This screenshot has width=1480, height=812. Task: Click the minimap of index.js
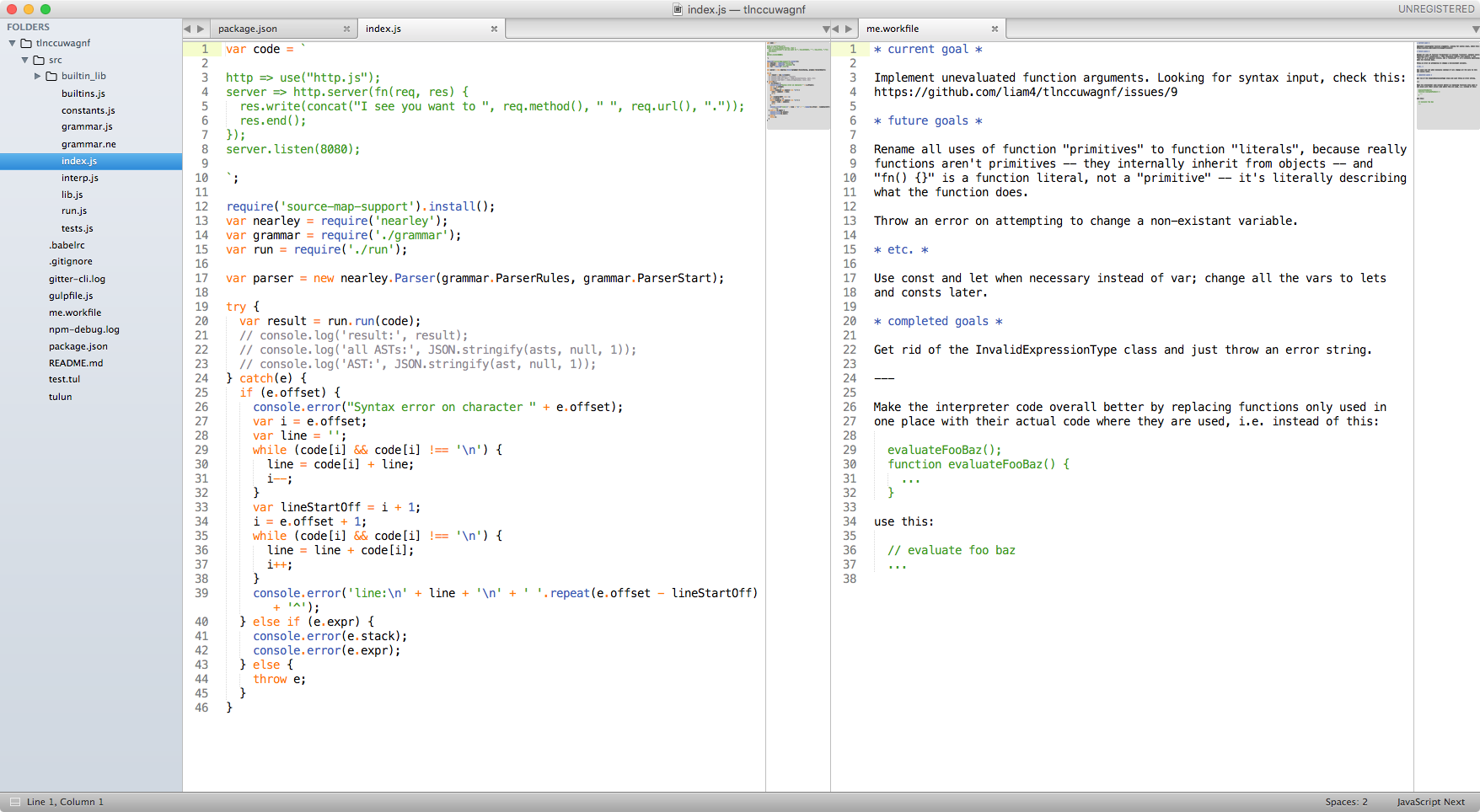pyautogui.click(x=797, y=84)
